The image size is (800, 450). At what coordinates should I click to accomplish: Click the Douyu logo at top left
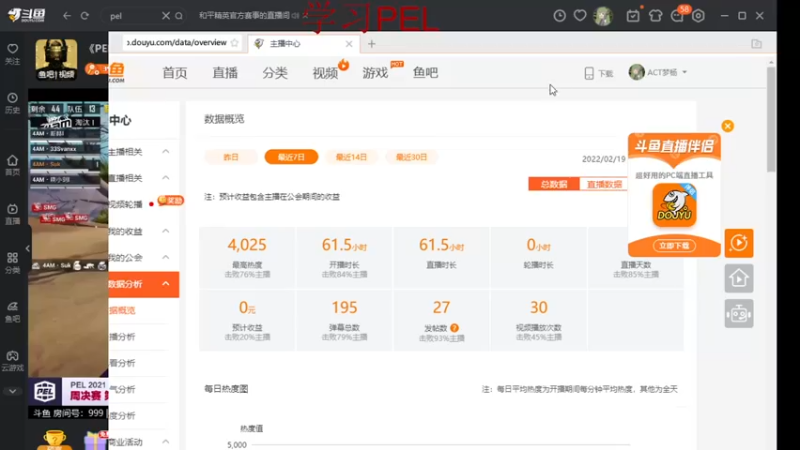click(x=26, y=15)
